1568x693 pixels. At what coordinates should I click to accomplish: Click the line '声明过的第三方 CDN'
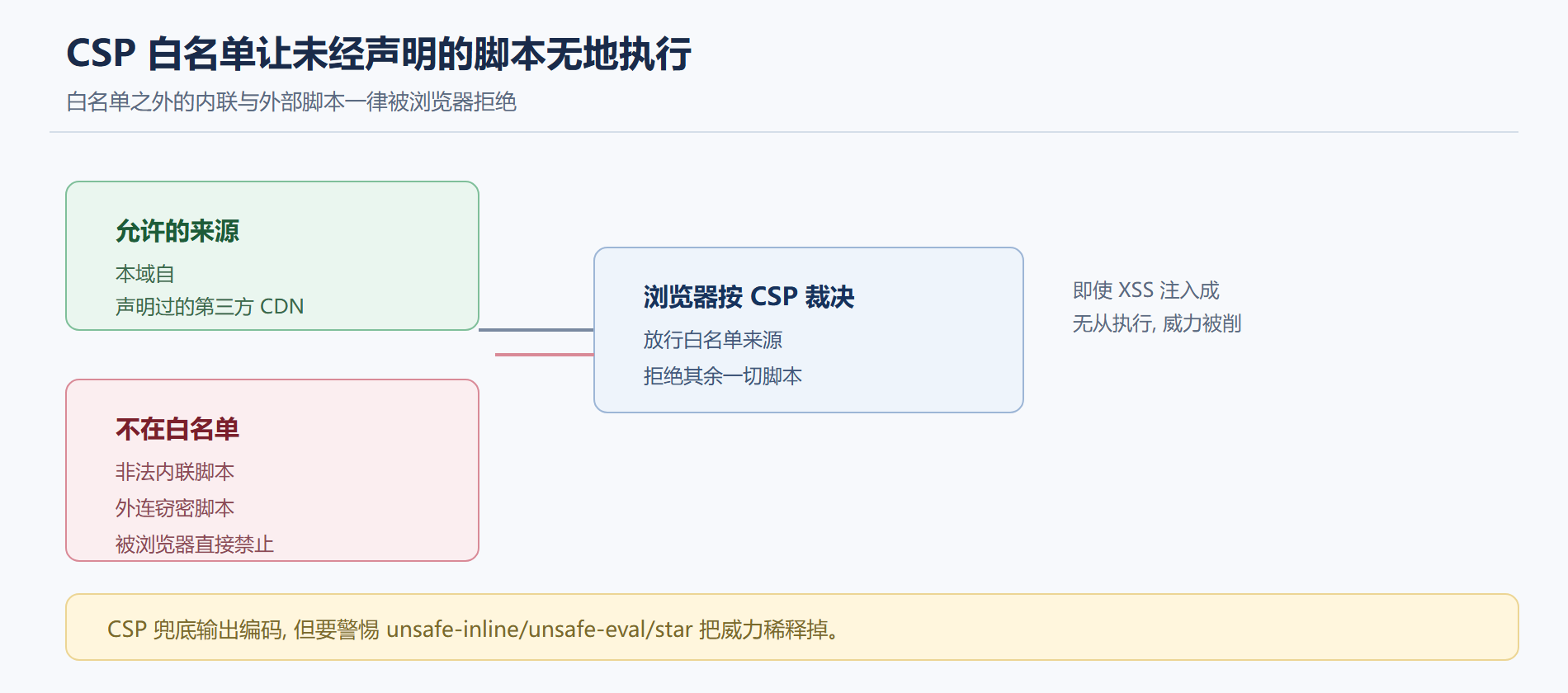pos(210,307)
